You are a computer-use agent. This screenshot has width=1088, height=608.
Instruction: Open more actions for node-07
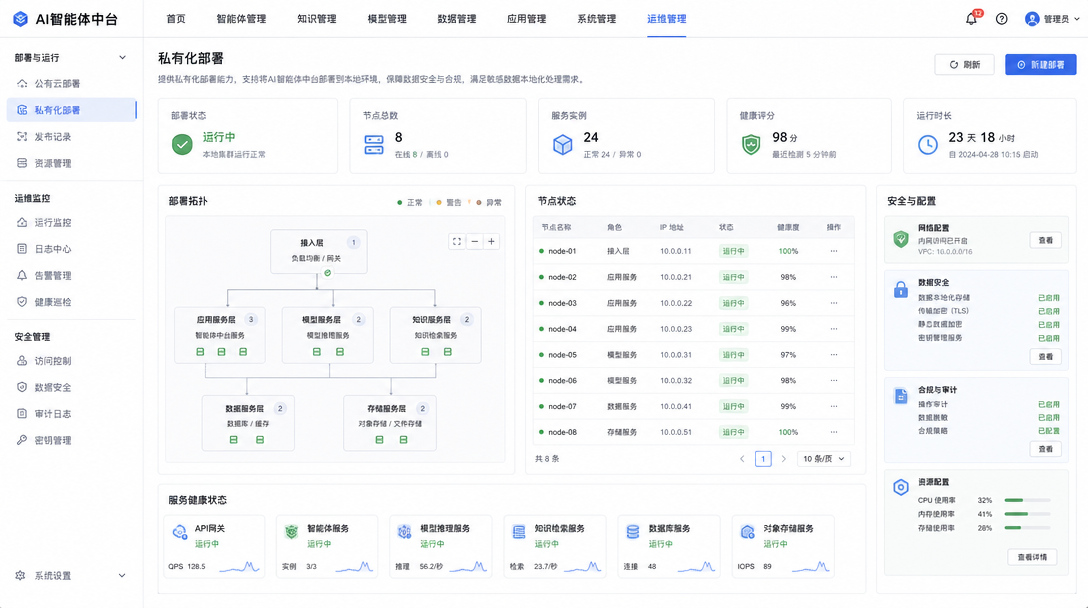pyautogui.click(x=833, y=407)
